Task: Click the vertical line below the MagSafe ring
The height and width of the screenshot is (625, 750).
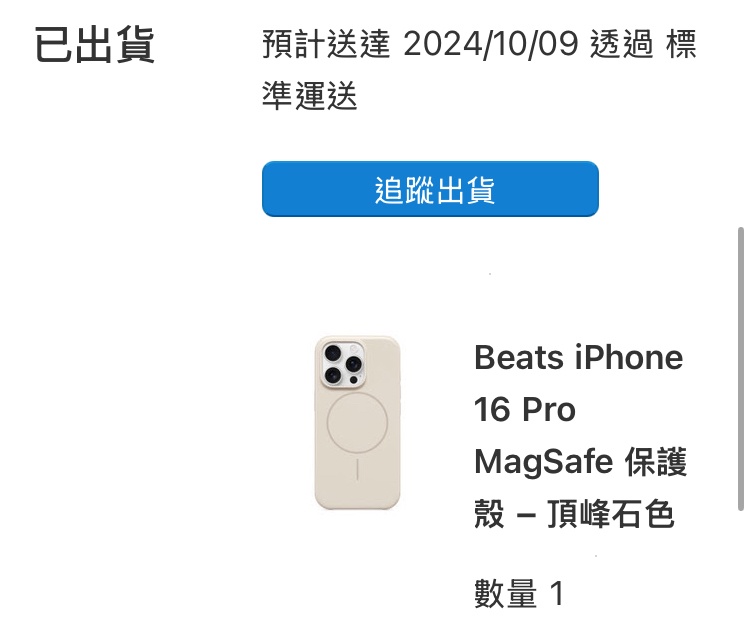Action: pyautogui.click(x=357, y=470)
